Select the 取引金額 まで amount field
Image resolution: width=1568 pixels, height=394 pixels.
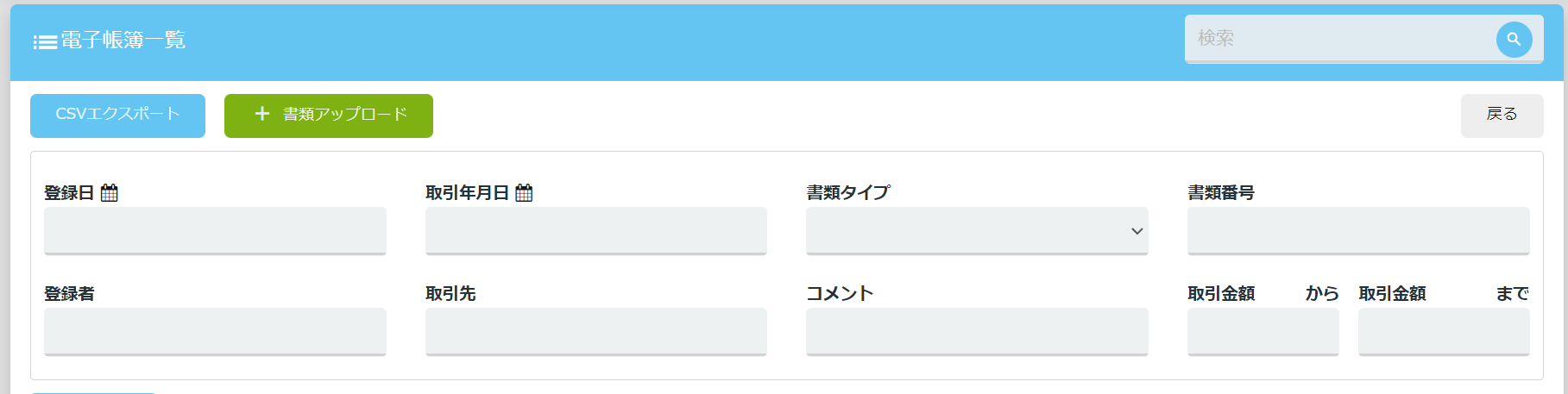coord(1444,332)
